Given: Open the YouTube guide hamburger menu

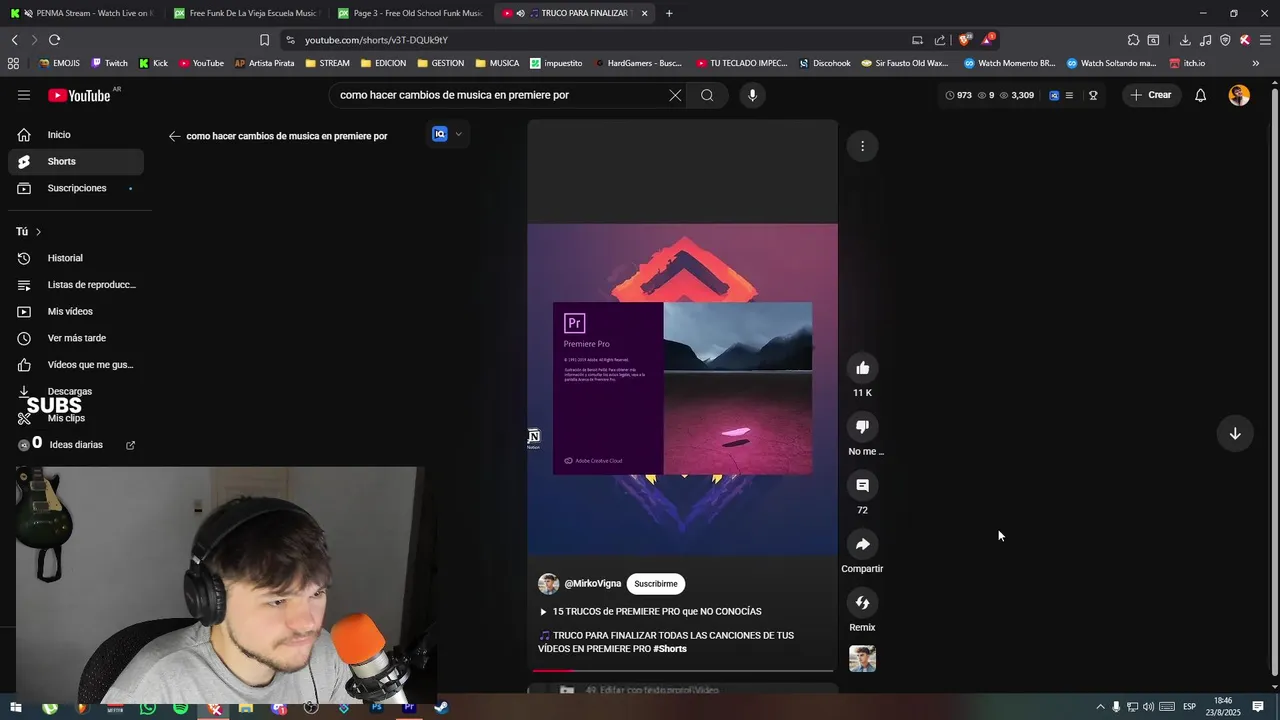Looking at the screenshot, I should coord(24,95).
